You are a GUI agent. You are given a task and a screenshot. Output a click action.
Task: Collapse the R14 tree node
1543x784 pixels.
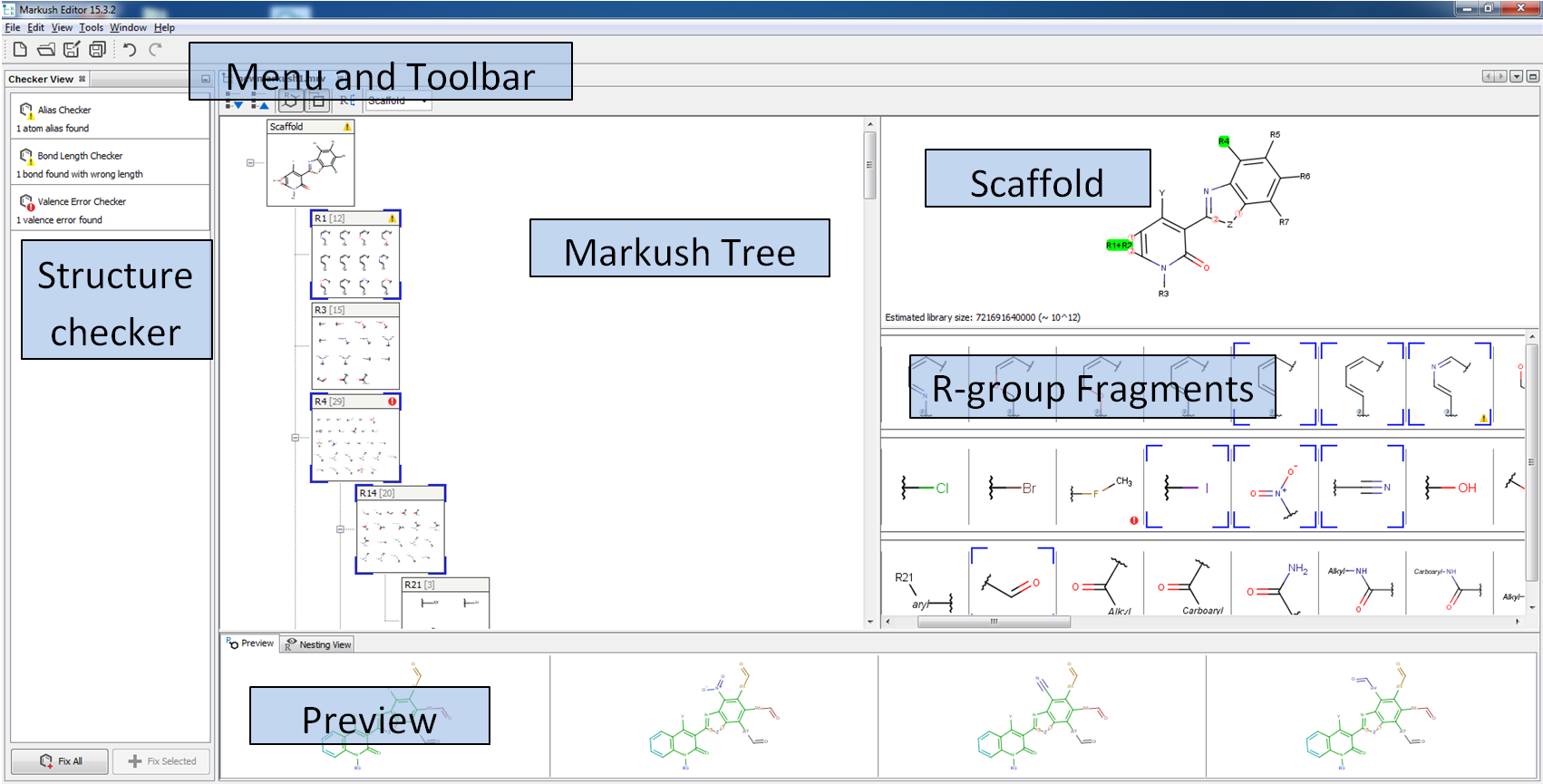(340, 529)
